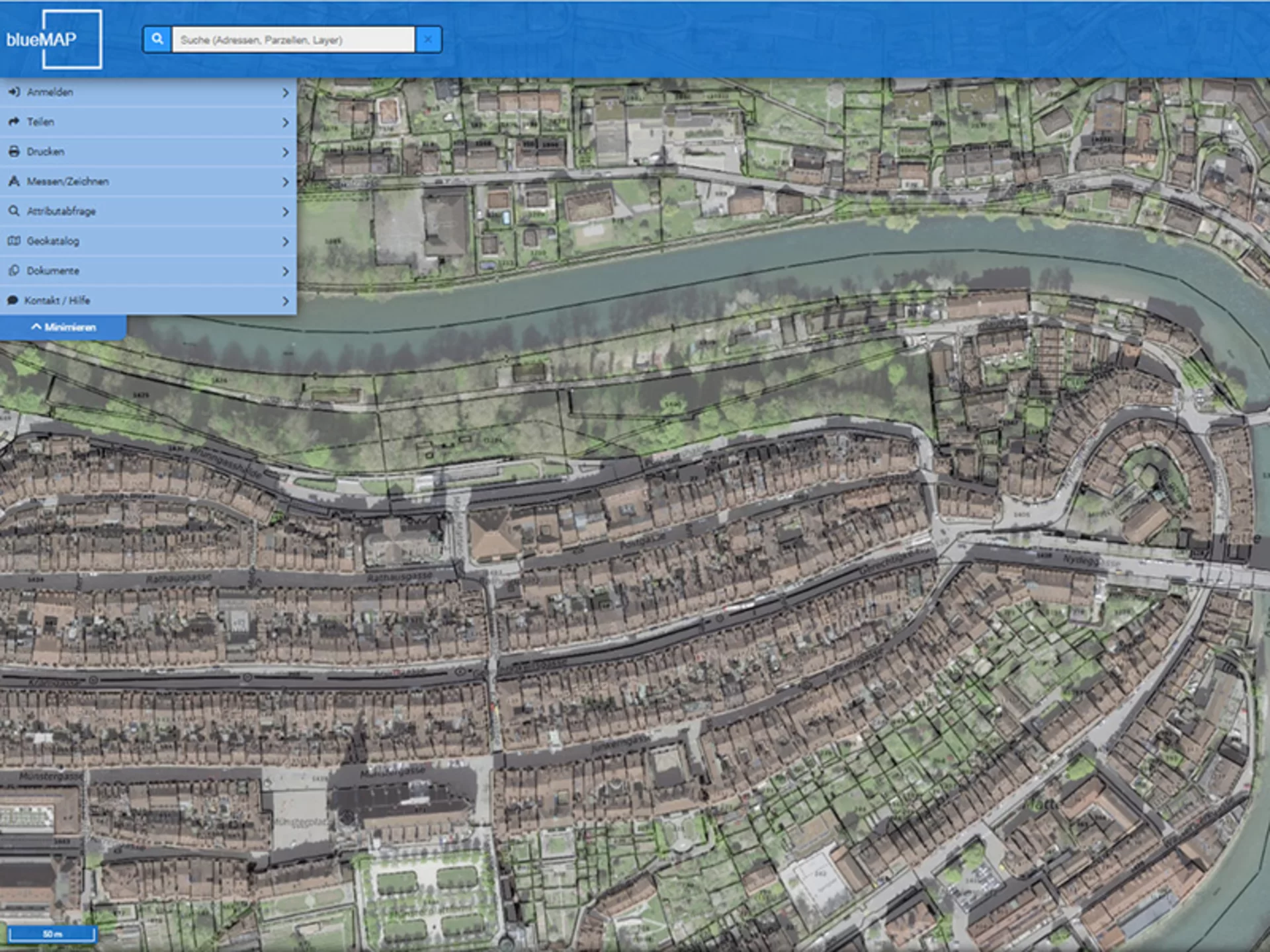The height and width of the screenshot is (952, 1270).
Task: Click the Anmelden login icon
Action: [x=14, y=92]
